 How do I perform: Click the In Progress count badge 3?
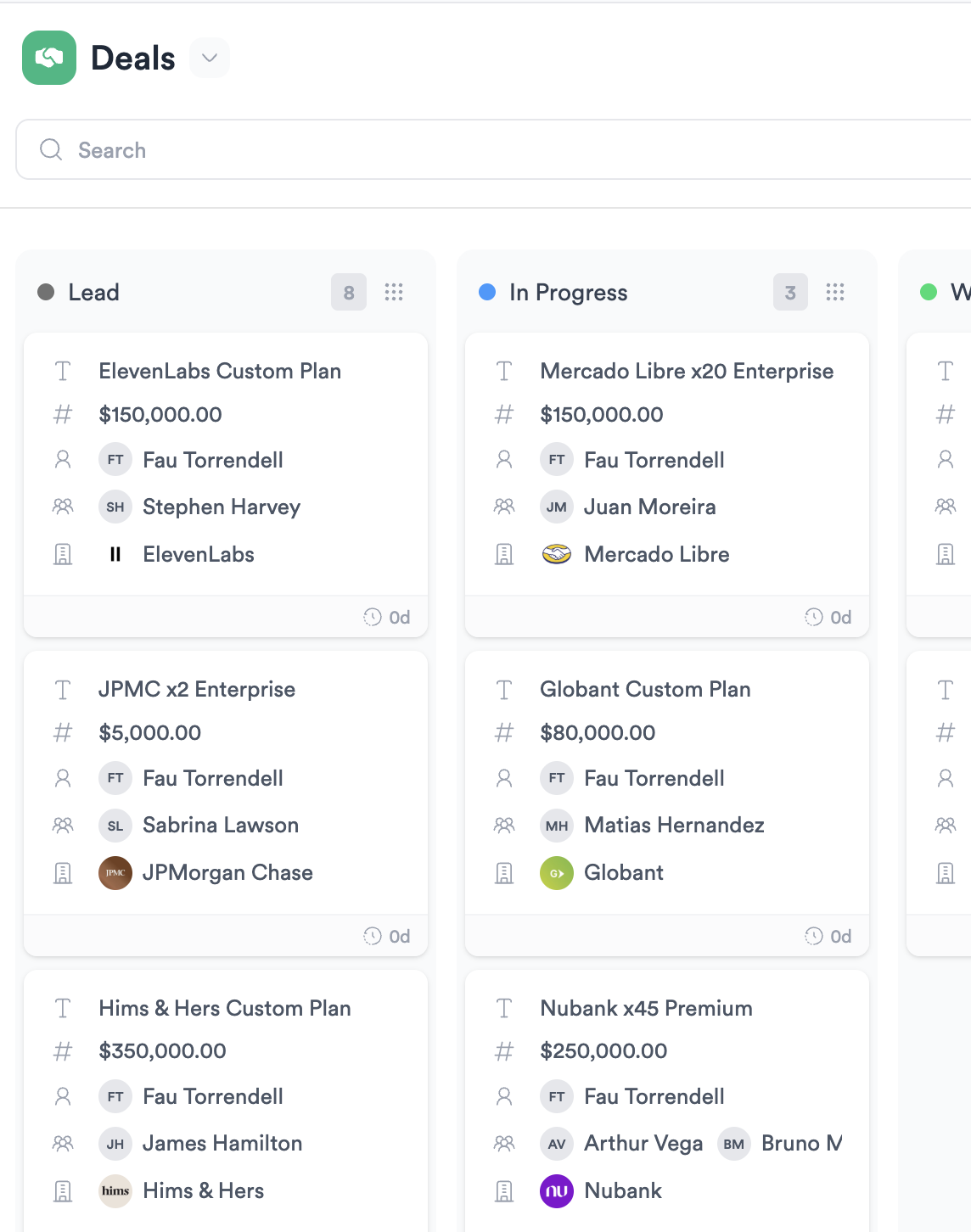click(x=790, y=292)
